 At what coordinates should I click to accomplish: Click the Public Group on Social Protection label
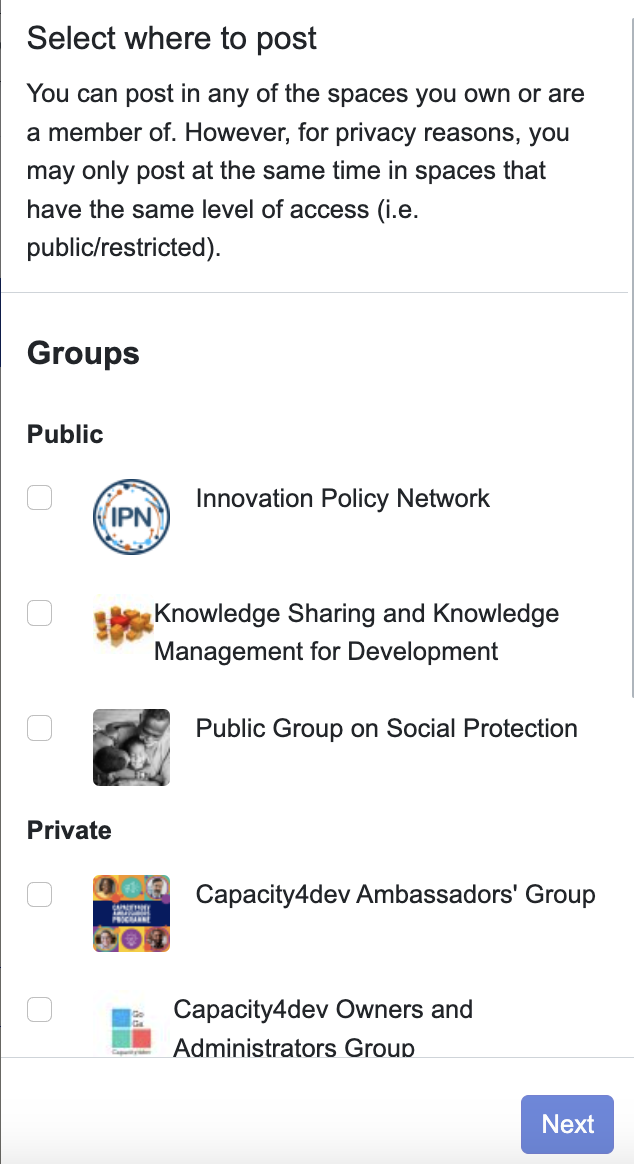(x=386, y=728)
